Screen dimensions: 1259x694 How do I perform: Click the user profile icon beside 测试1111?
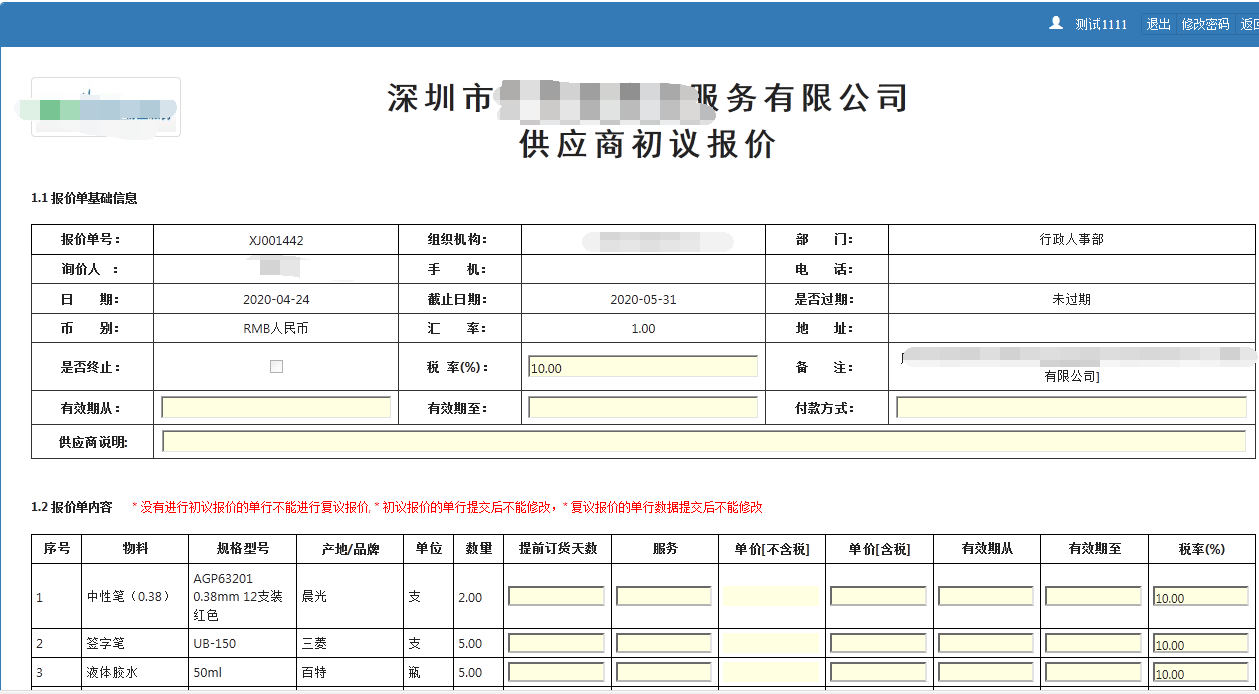(1056, 23)
